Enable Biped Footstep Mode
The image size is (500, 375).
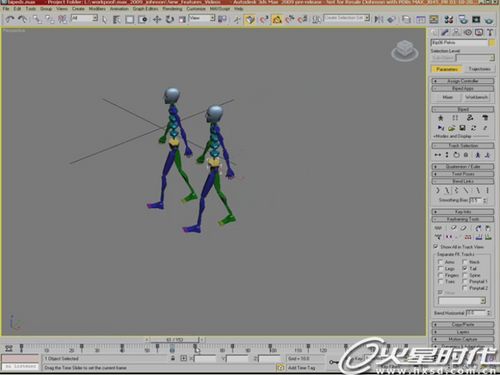pyautogui.click(x=455, y=118)
